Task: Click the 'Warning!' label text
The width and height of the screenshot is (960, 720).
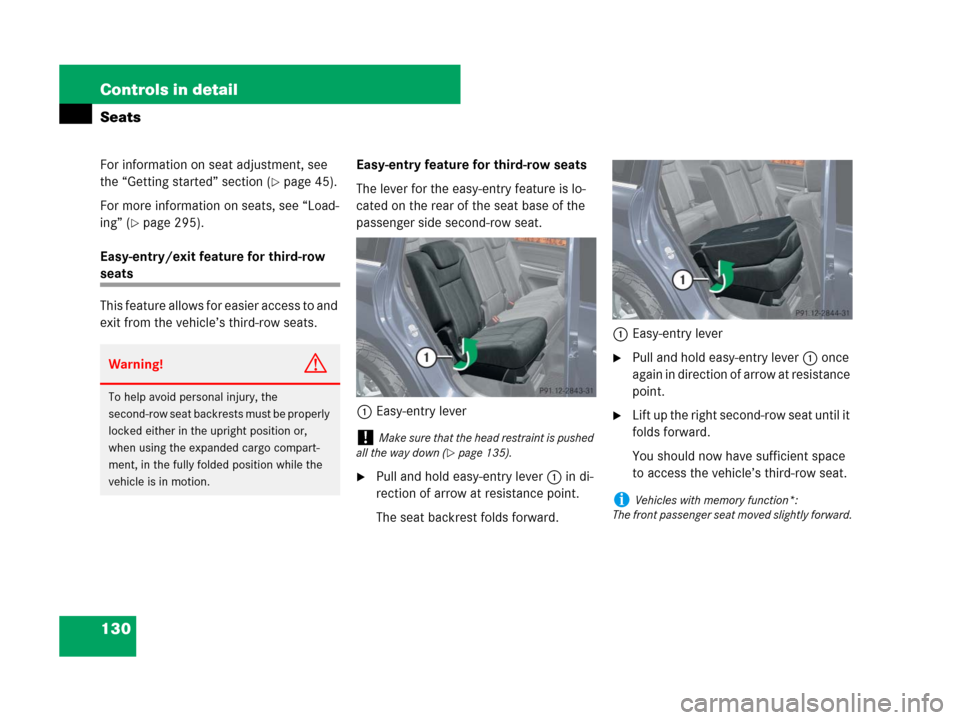Action: (136, 364)
